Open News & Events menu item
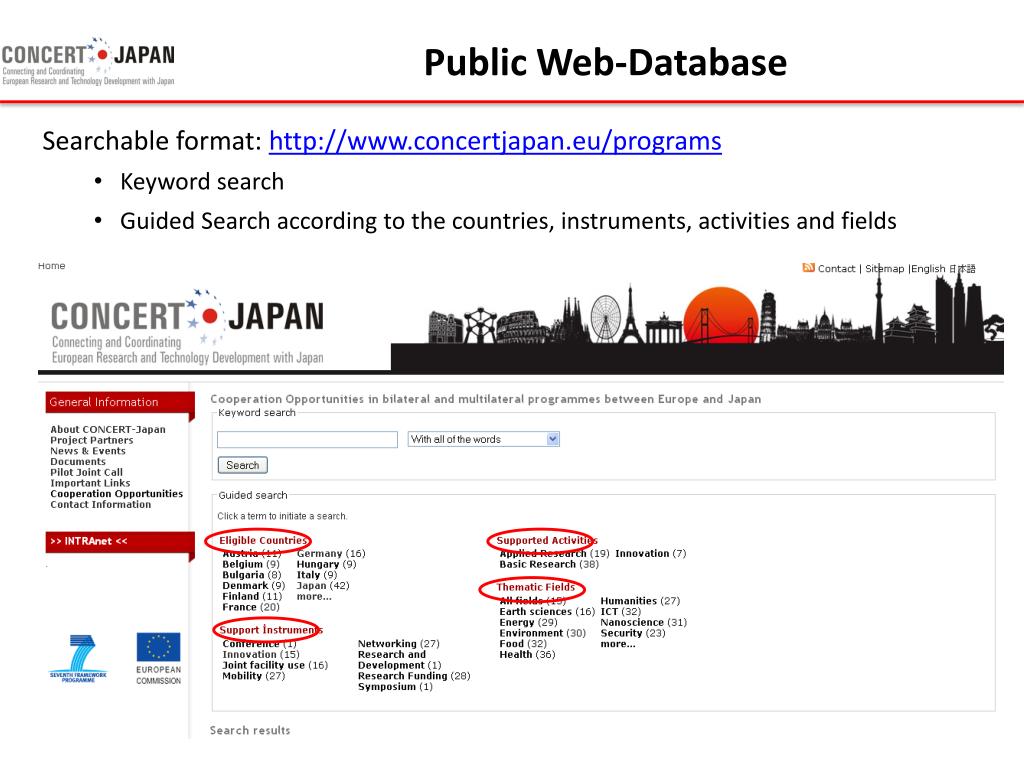This screenshot has width=1024, height=768. point(88,451)
